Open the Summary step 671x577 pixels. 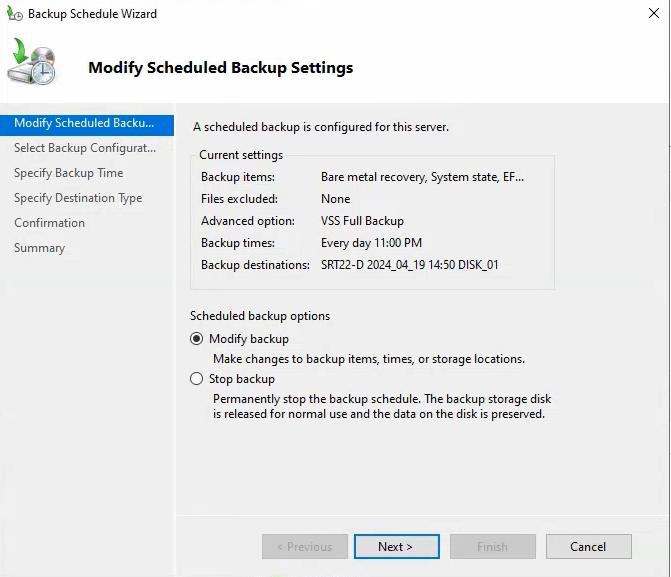coord(39,248)
